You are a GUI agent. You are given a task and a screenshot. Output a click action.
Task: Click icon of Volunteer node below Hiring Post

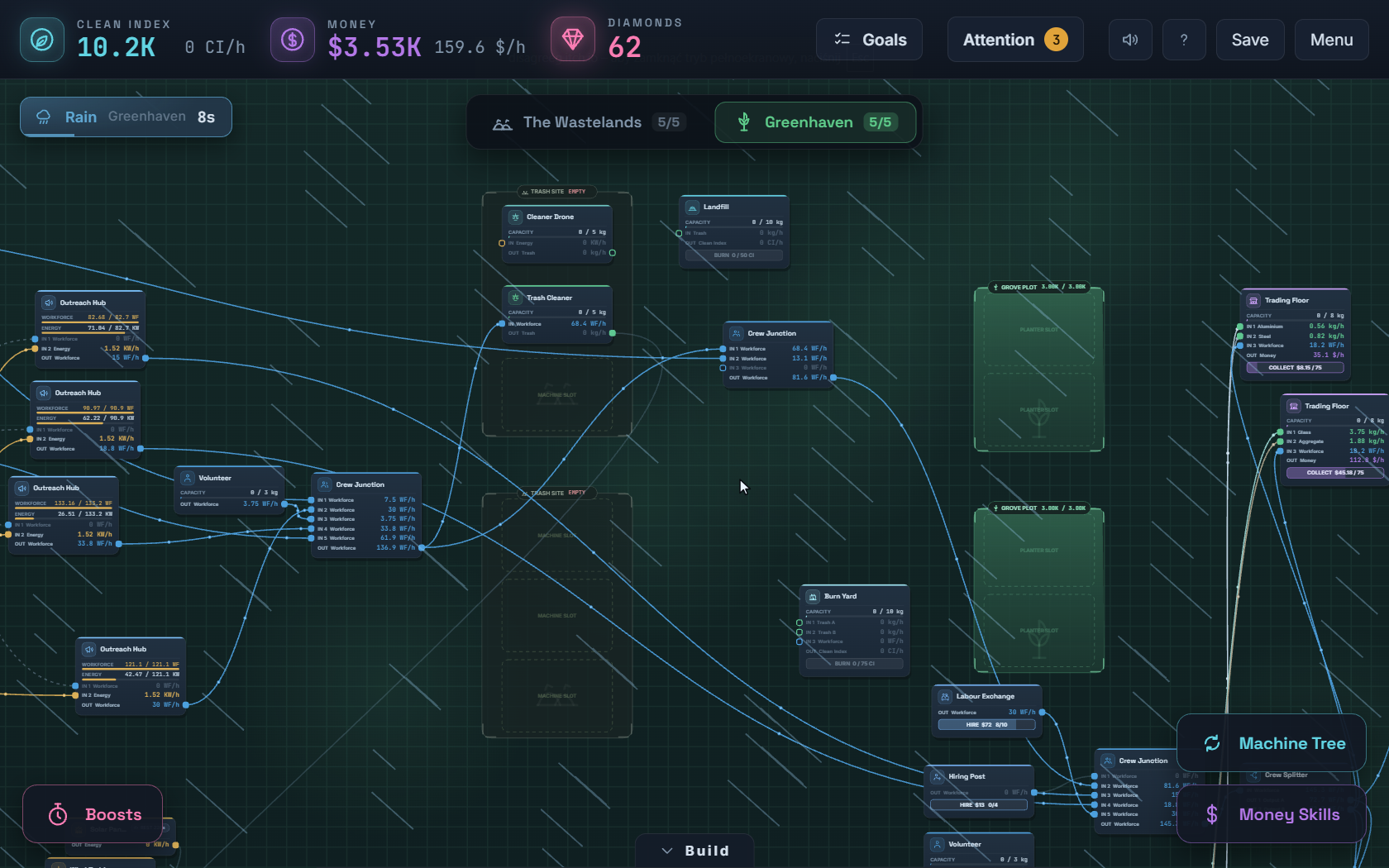(x=938, y=844)
